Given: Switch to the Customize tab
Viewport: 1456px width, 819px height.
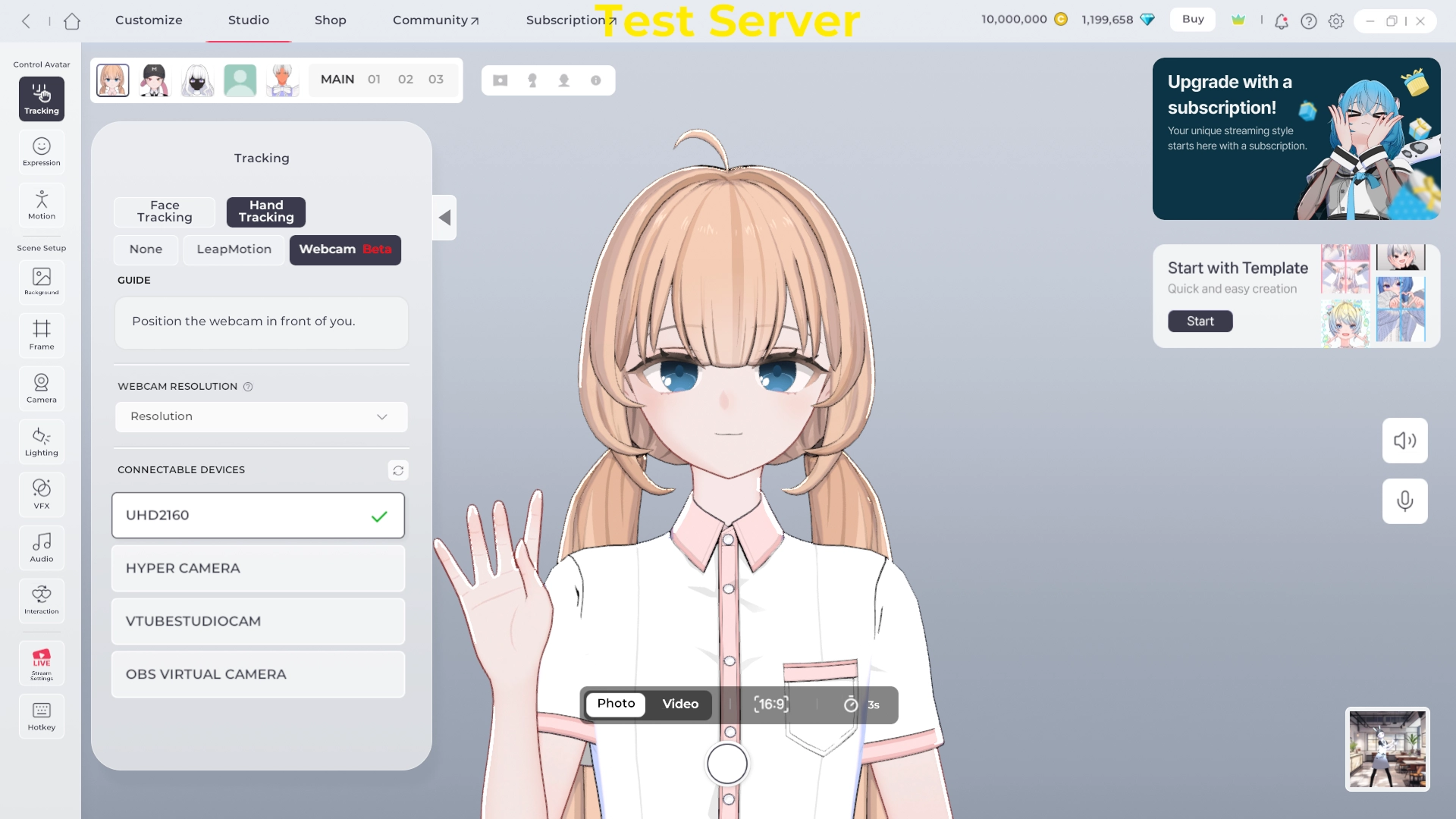Looking at the screenshot, I should pyautogui.click(x=149, y=20).
